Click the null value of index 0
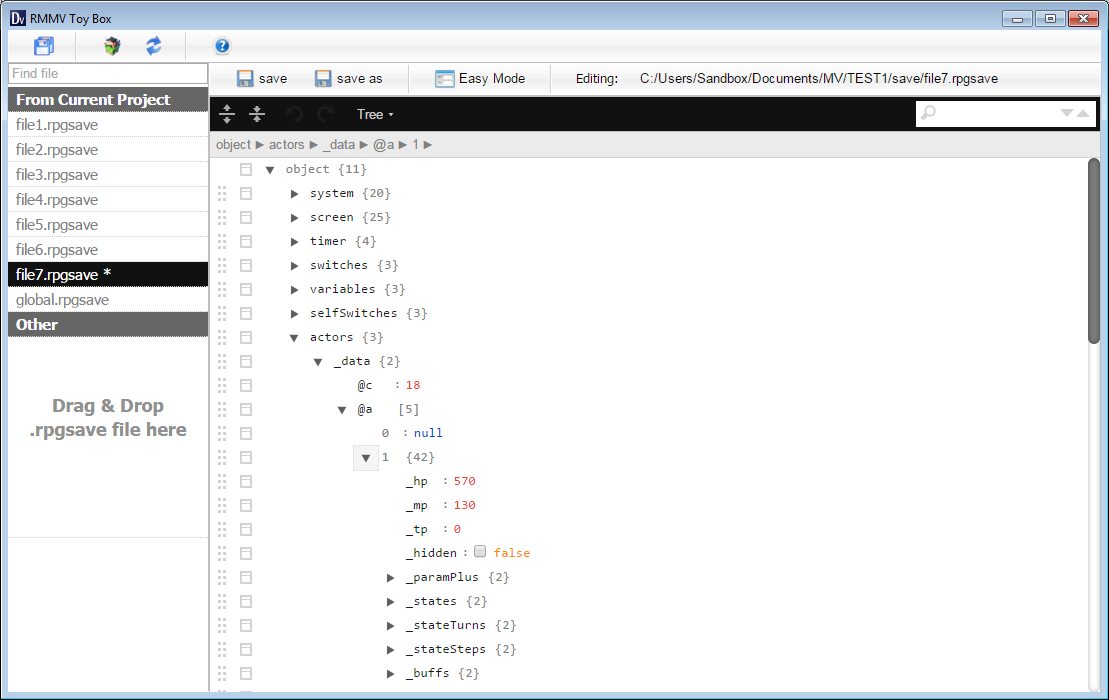 [x=428, y=433]
